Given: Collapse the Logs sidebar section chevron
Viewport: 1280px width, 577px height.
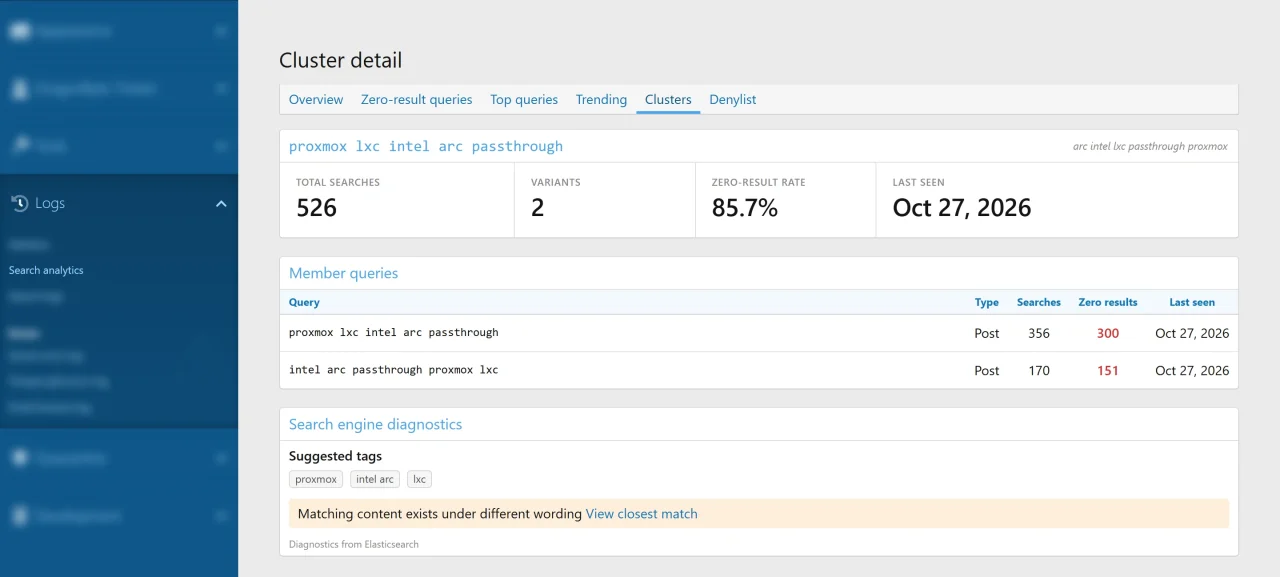Looking at the screenshot, I should pyautogui.click(x=221, y=203).
